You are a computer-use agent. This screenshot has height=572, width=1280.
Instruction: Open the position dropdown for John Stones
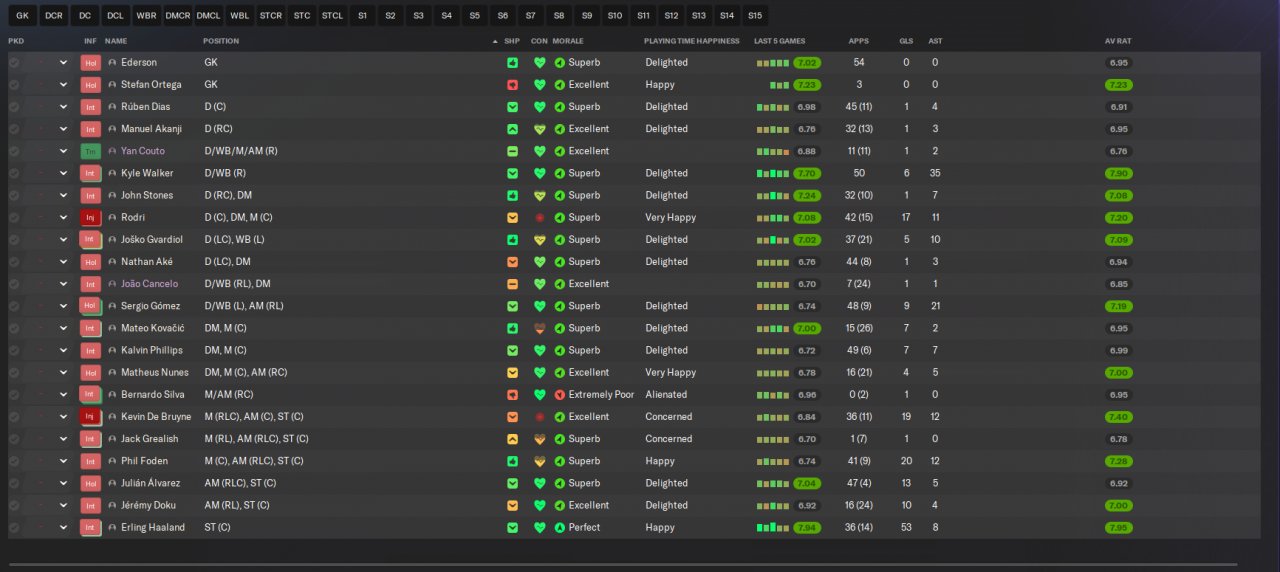pyautogui.click(x=64, y=195)
